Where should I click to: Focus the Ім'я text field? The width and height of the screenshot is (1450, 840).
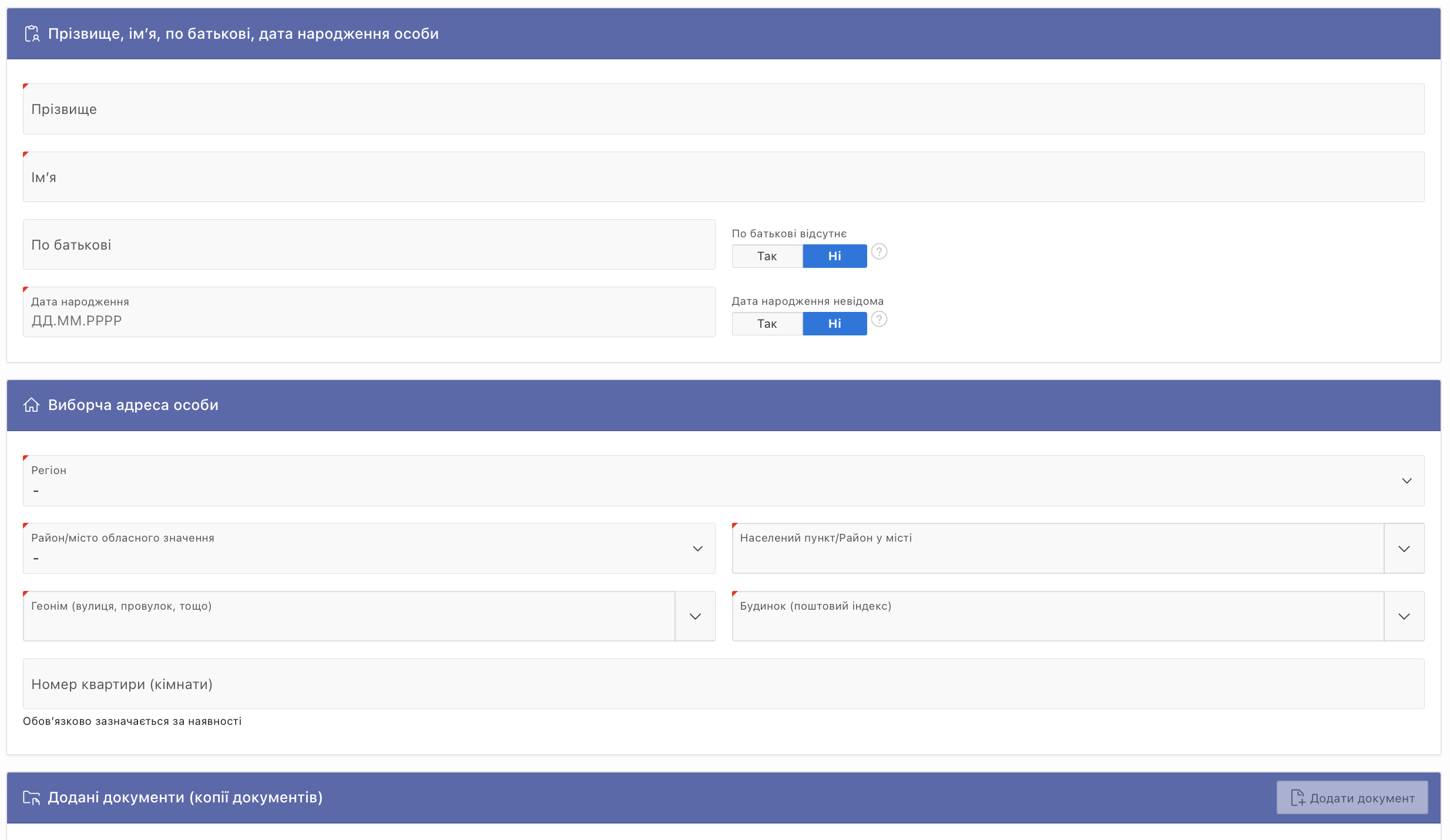tap(723, 177)
